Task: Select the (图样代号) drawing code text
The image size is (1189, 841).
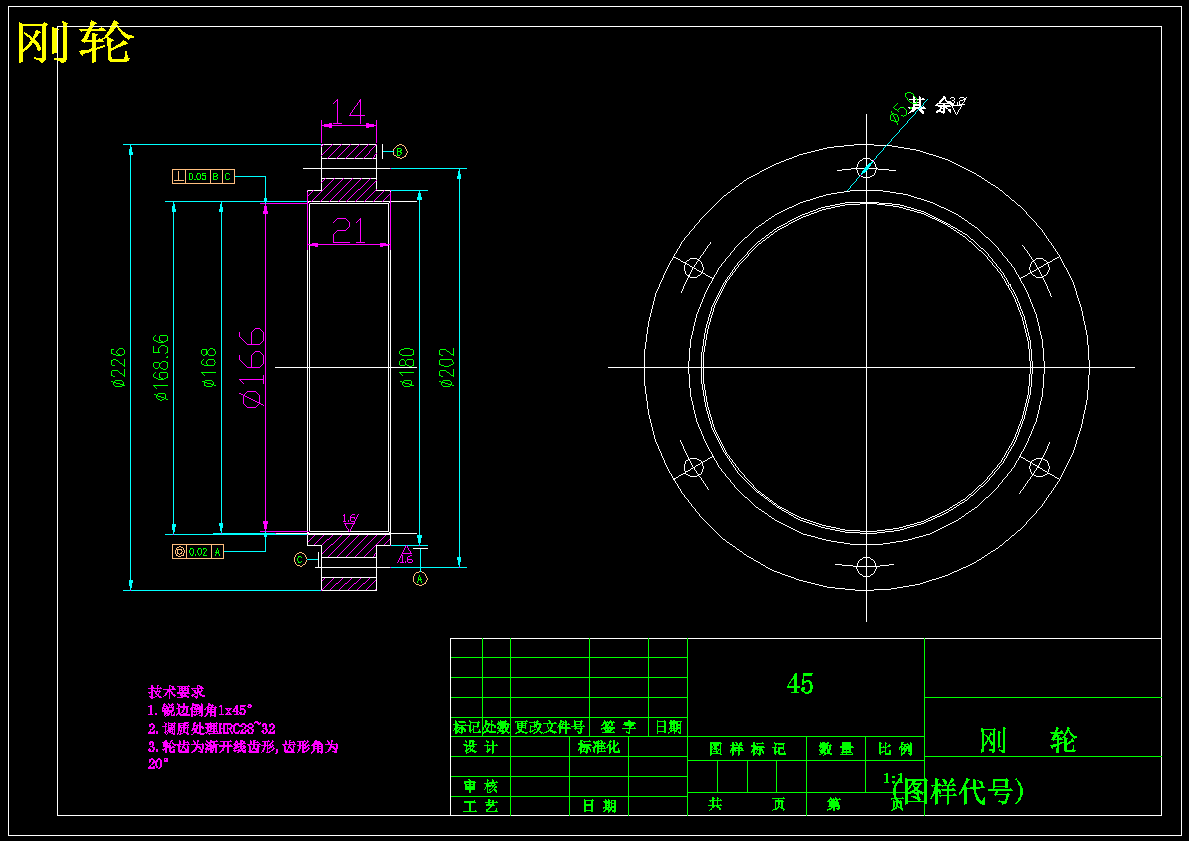Action: pos(958,792)
